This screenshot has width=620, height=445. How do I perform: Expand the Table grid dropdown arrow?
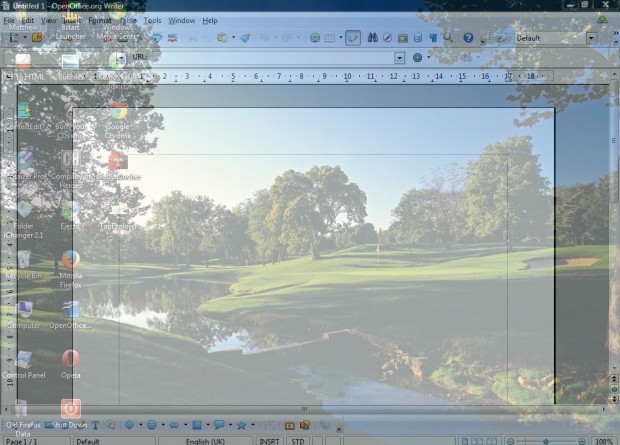pos(340,38)
